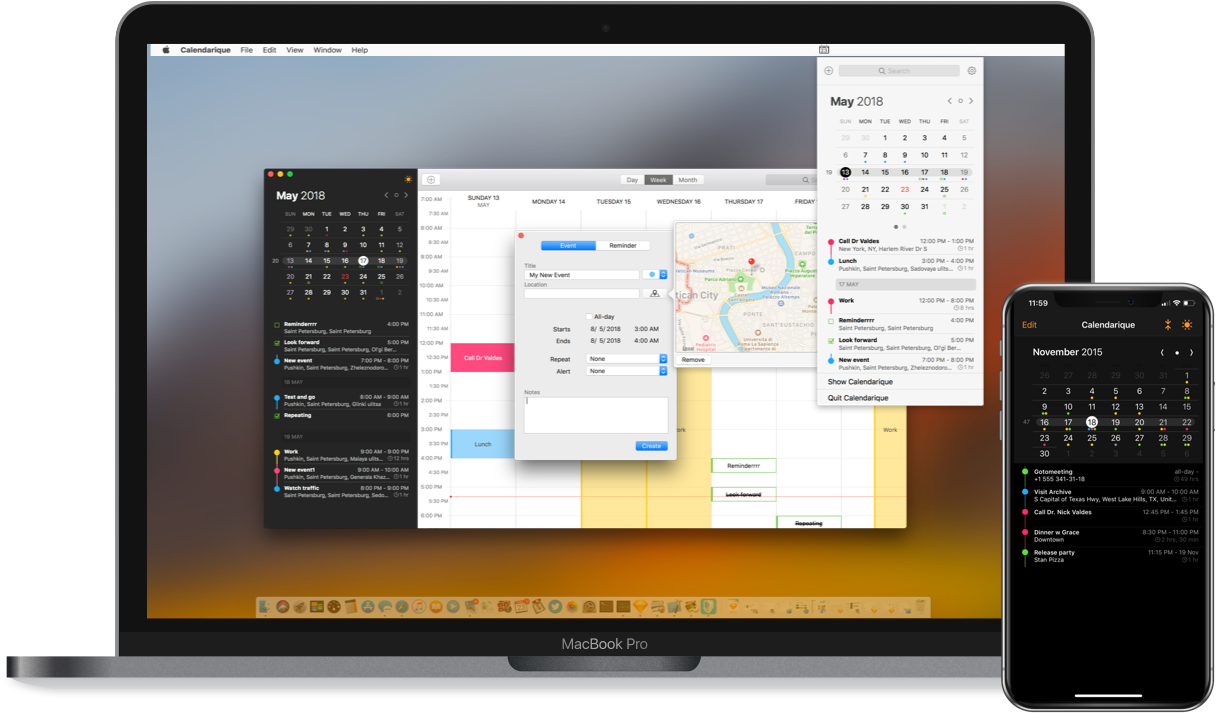This screenshot has width=1216, height=713.
Task: Click Watch traffic event in dark sidebar
Action: pos(343,491)
